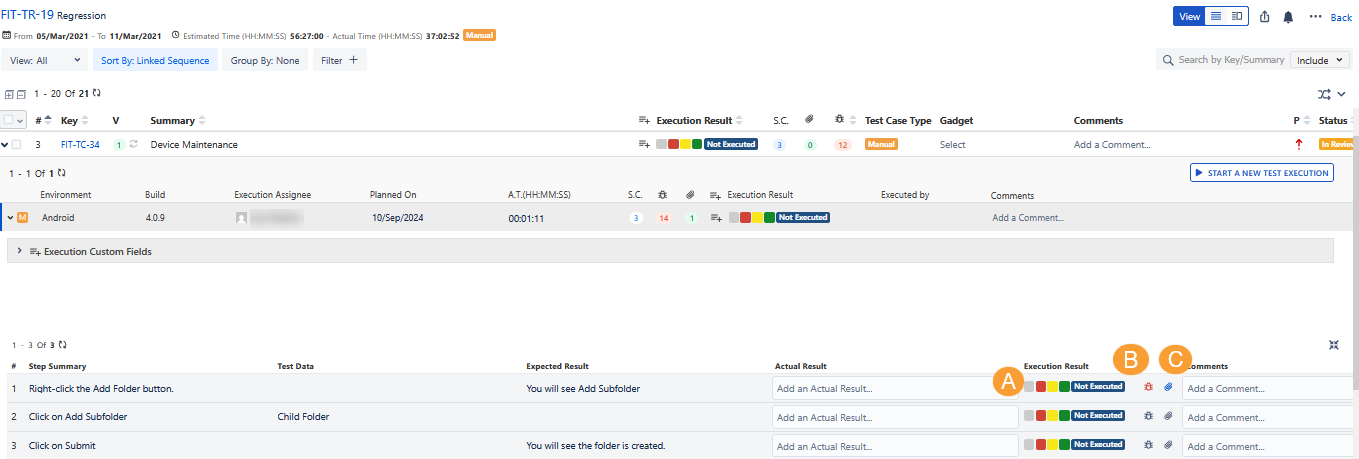Open the share/export icon in the header
Screen dimensions: 1359x459
click(1264, 17)
